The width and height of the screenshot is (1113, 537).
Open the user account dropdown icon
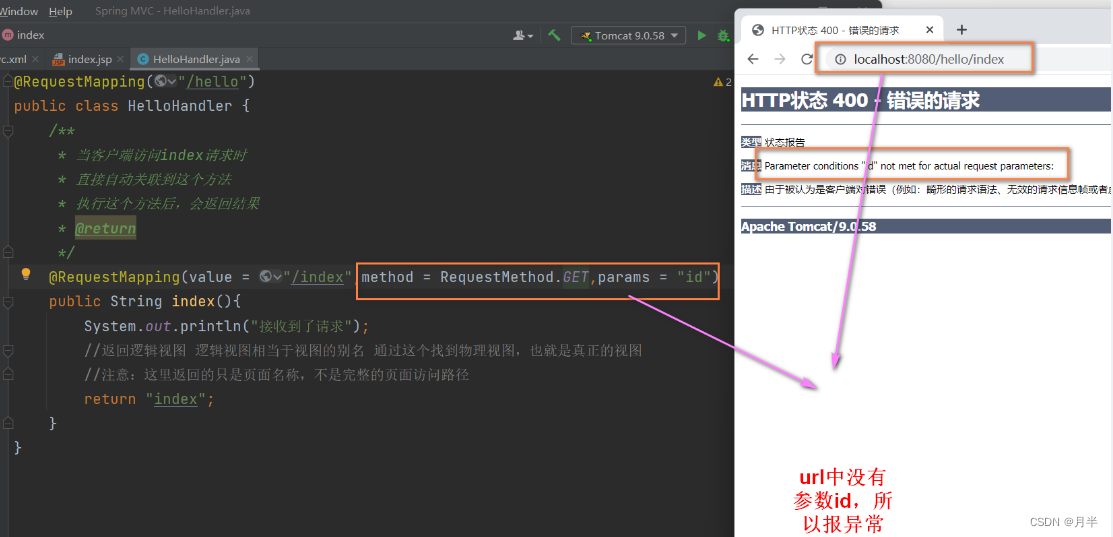[524, 35]
